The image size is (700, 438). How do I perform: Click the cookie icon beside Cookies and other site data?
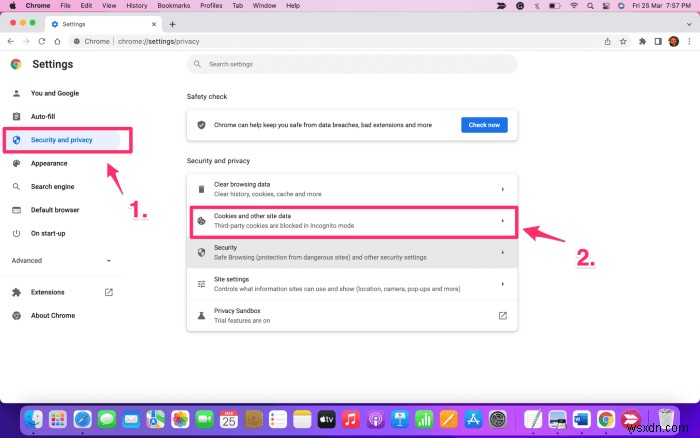pyautogui.click(x=201, y=221)
